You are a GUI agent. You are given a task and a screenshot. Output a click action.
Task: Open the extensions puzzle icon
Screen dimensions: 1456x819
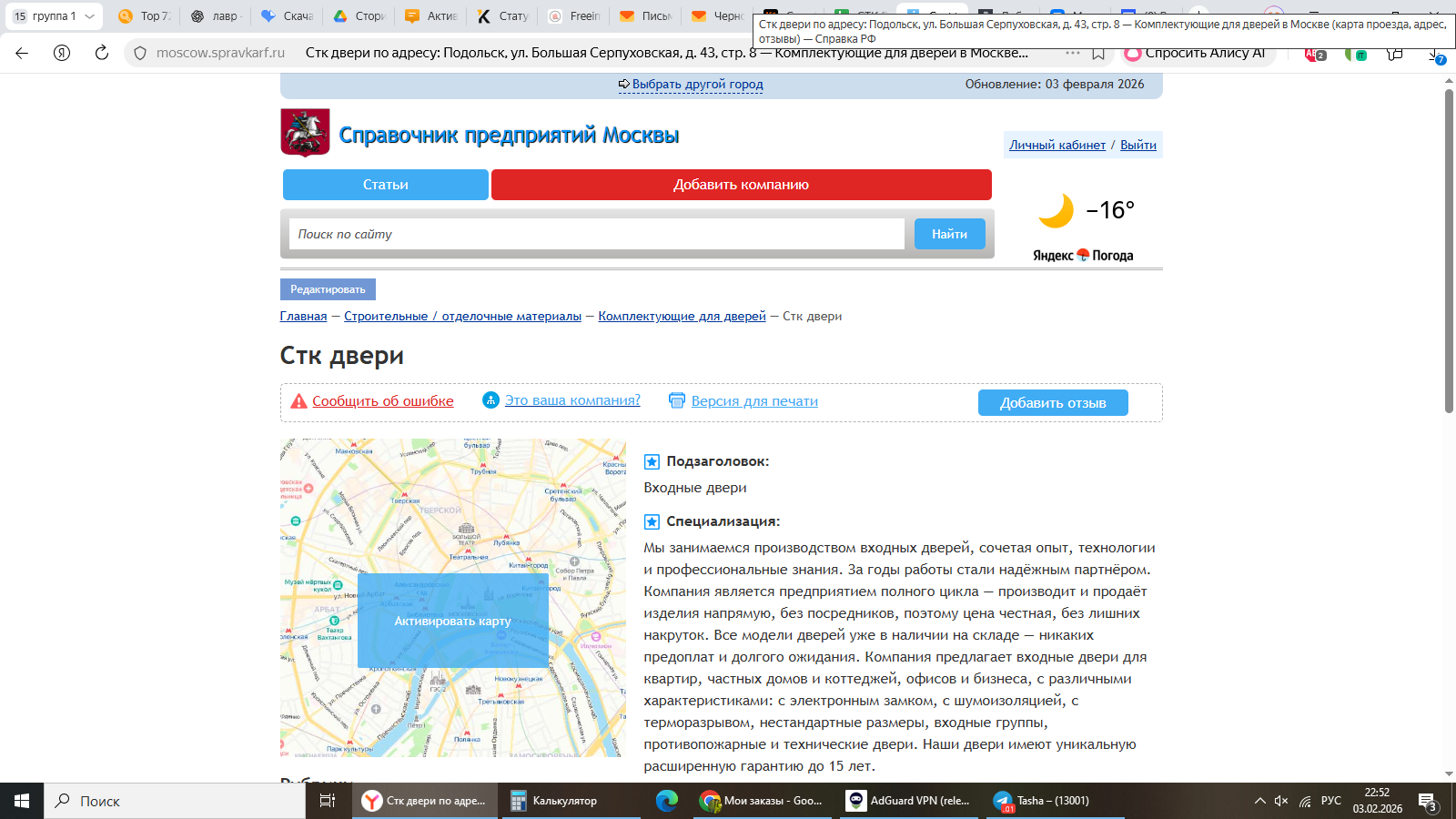click(x=1395, y=54)
